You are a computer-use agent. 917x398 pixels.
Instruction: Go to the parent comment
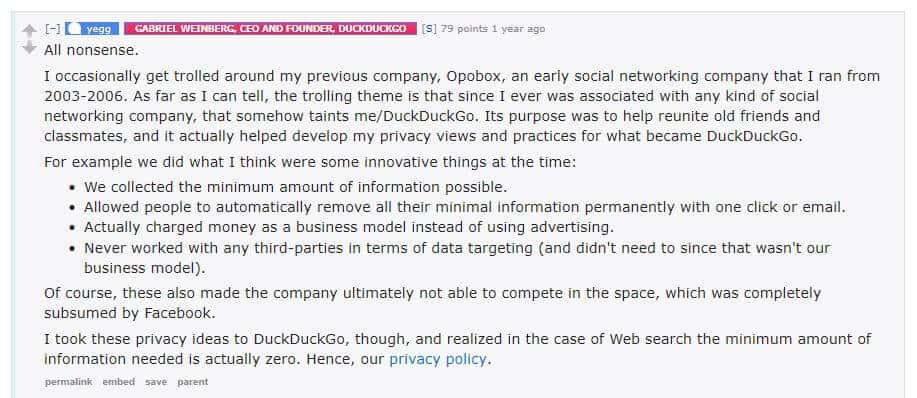click(192, 382)
